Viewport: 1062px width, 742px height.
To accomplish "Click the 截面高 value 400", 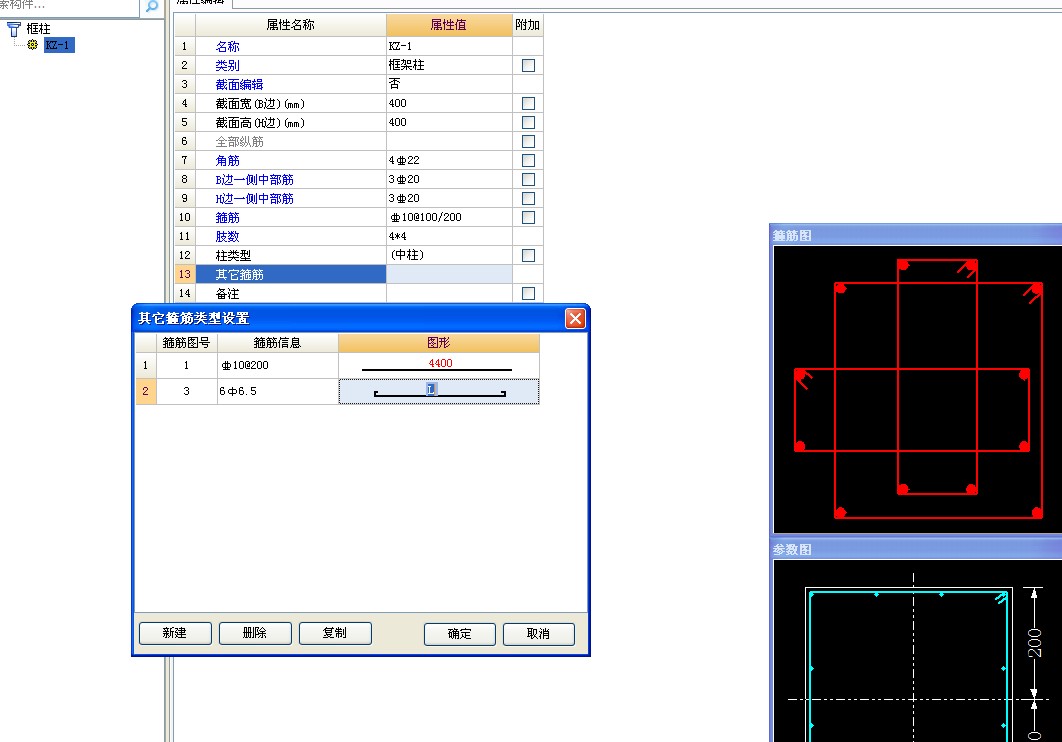I will [x=449, y=122].
